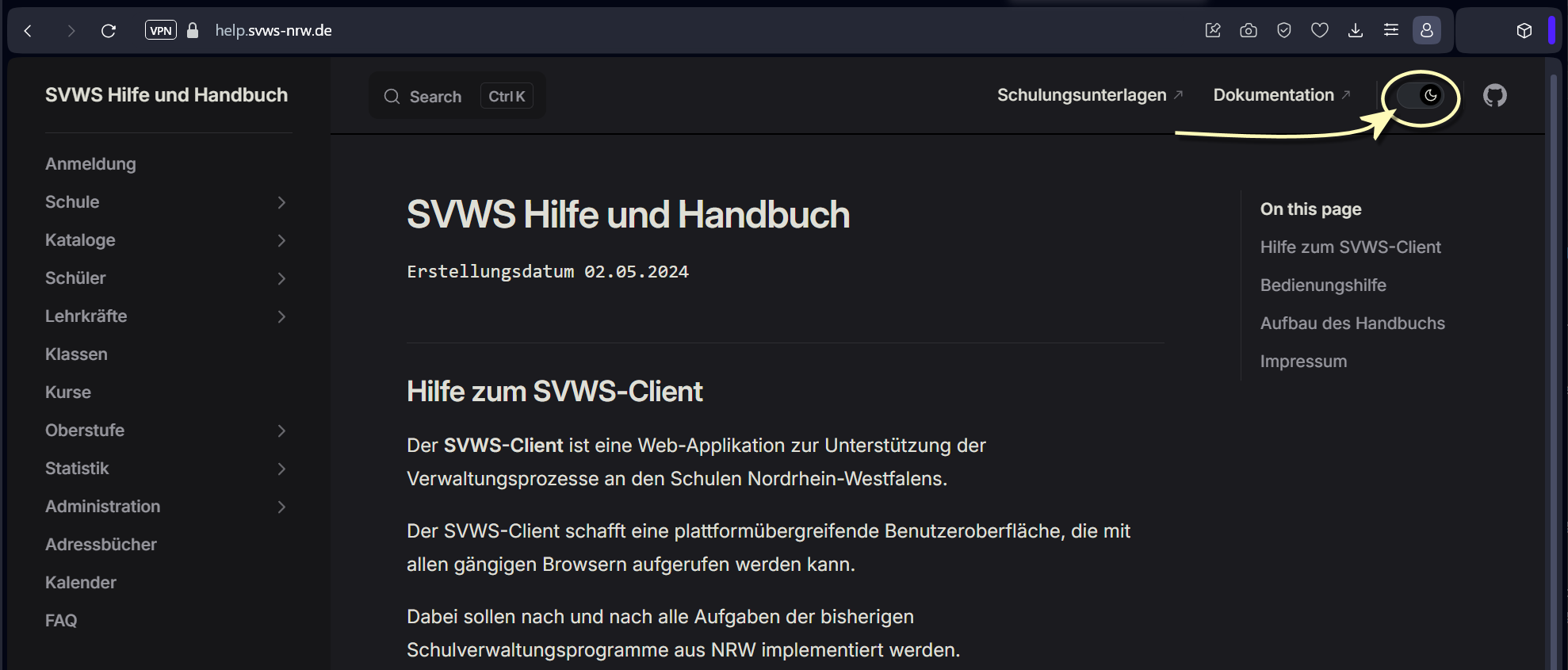Click Schüler sidebar label
The width and height of the screenshot is (1568, 670).
coord(75,278)
